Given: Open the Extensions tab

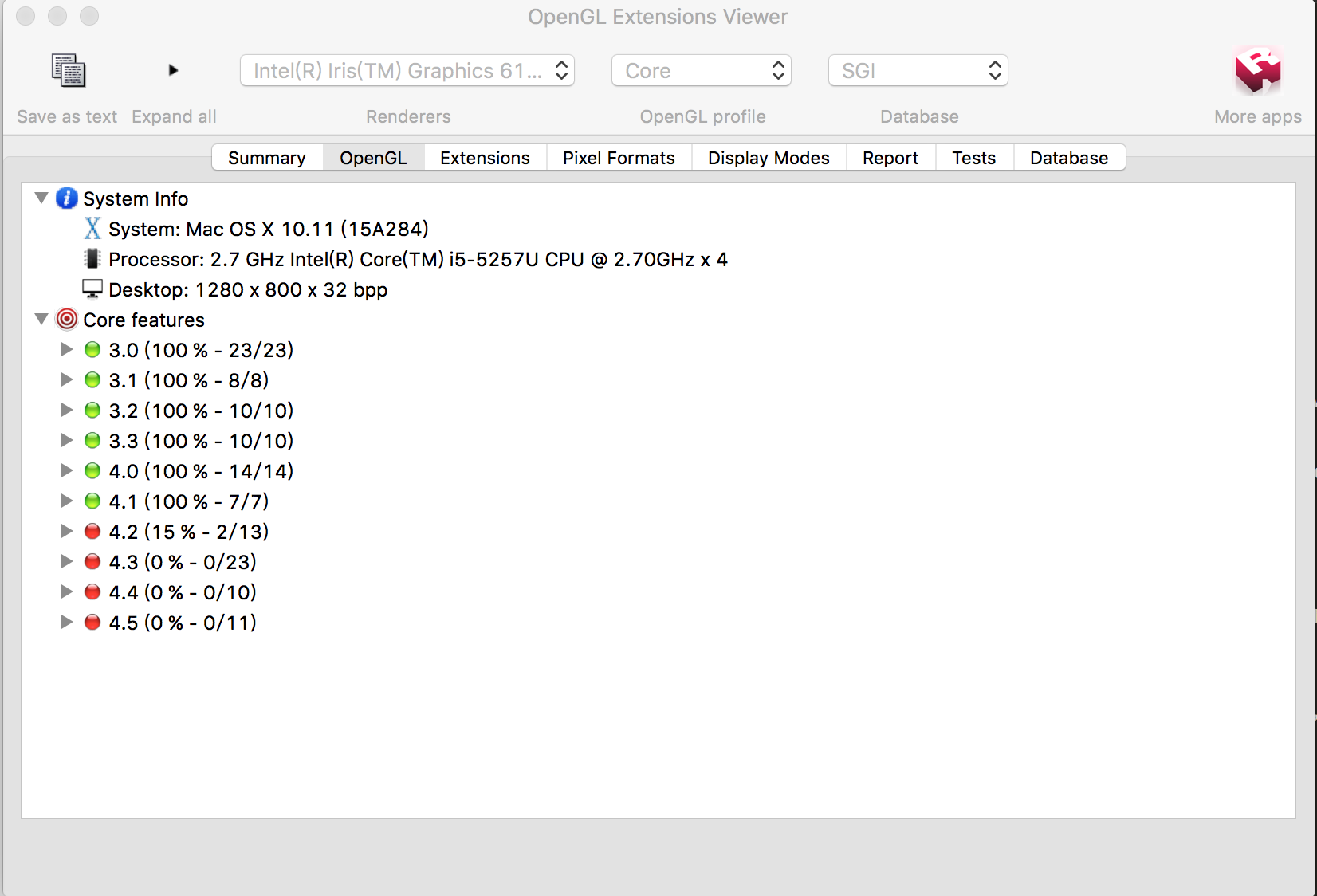Looking at the screenshot, I should (485, 158).
